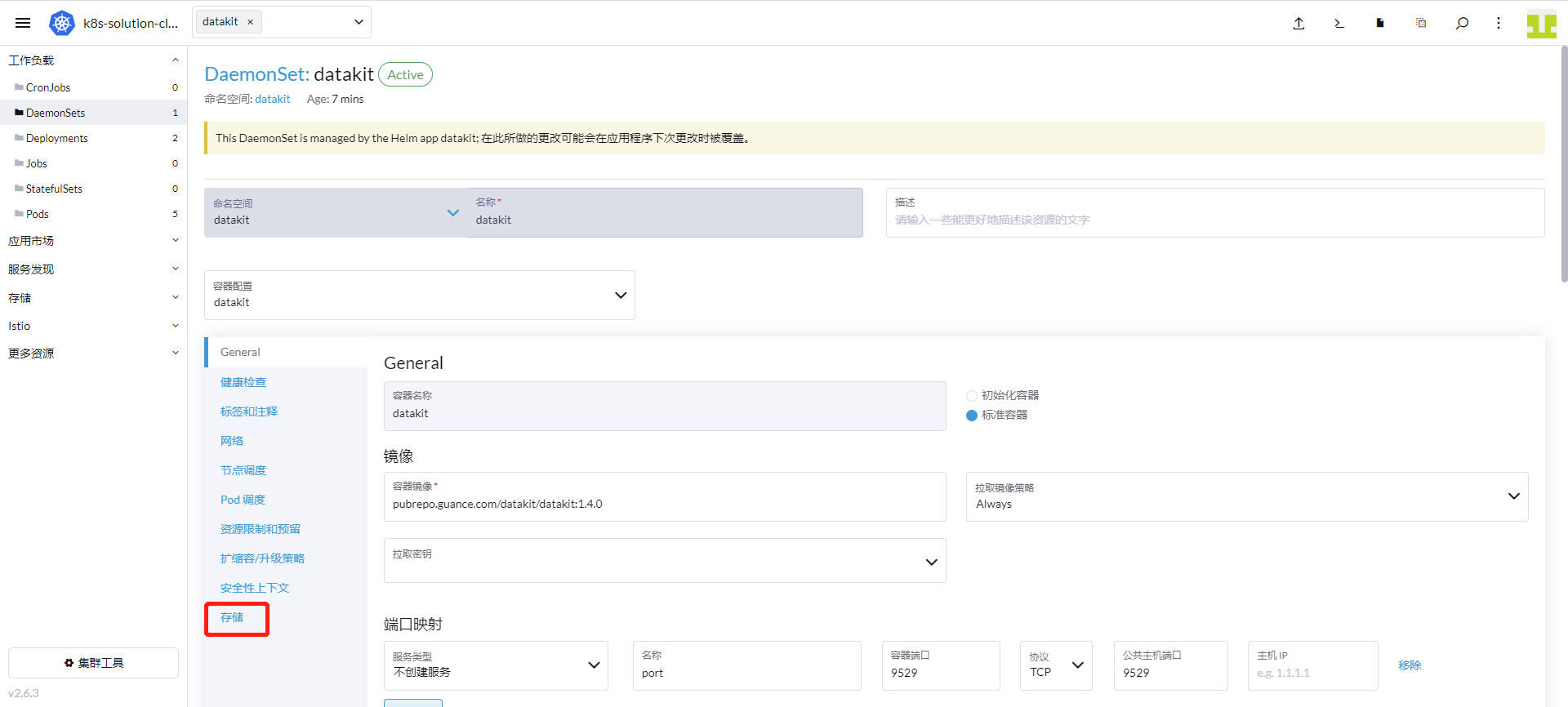The width and height of the screenshot is (1568, 707).
Task: Click the 集群工具 button
Action: coord(93,663)
